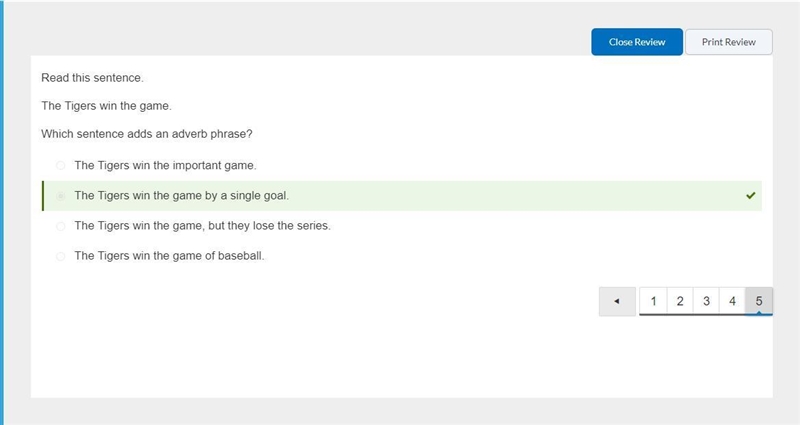Click highlighted answer text ending 'by a single goal.'
Image resolution: width=800 pixels, height=425 pixels.
click(x=182, y=195)
